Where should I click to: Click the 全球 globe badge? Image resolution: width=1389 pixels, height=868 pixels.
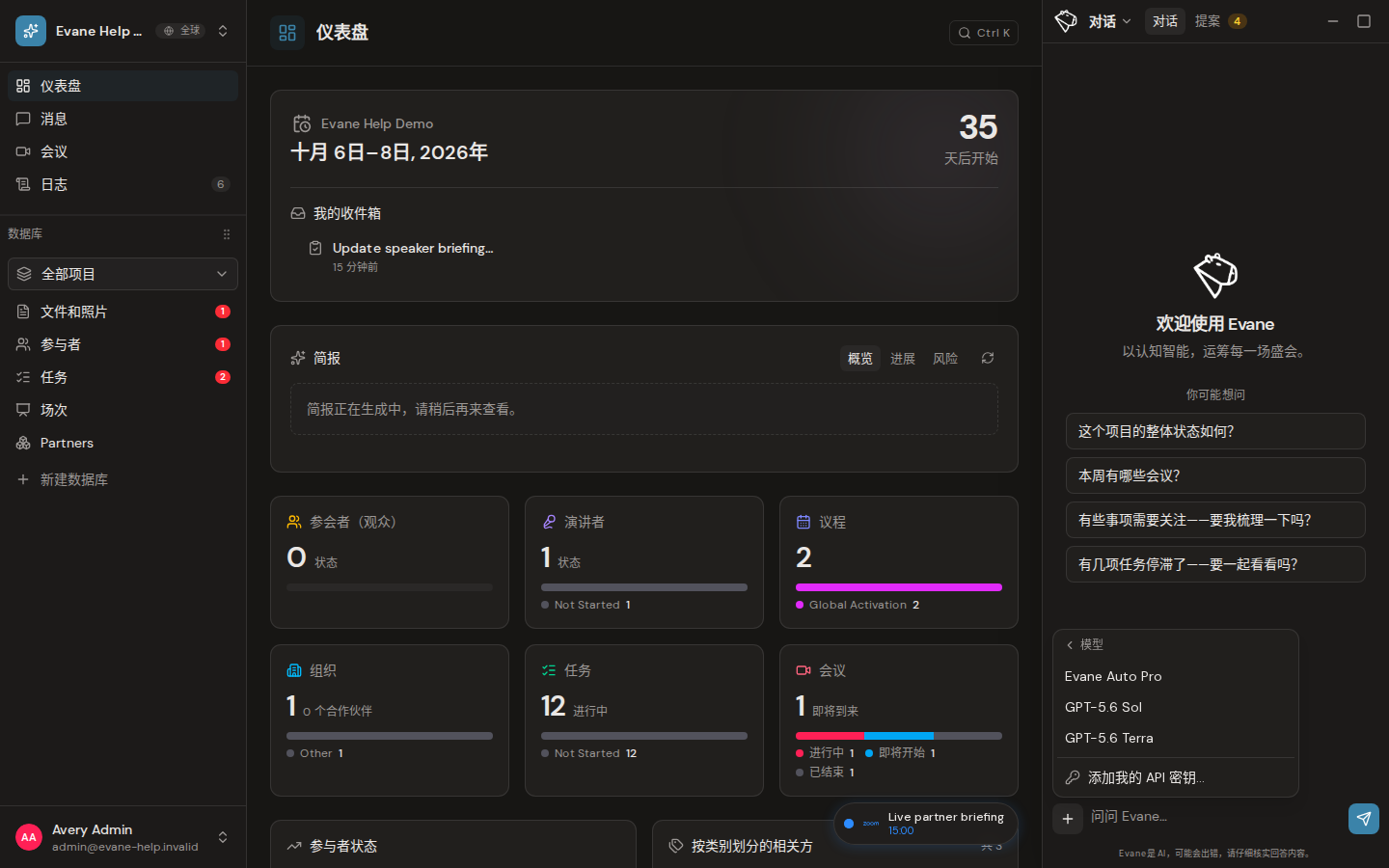coord(181,31)
